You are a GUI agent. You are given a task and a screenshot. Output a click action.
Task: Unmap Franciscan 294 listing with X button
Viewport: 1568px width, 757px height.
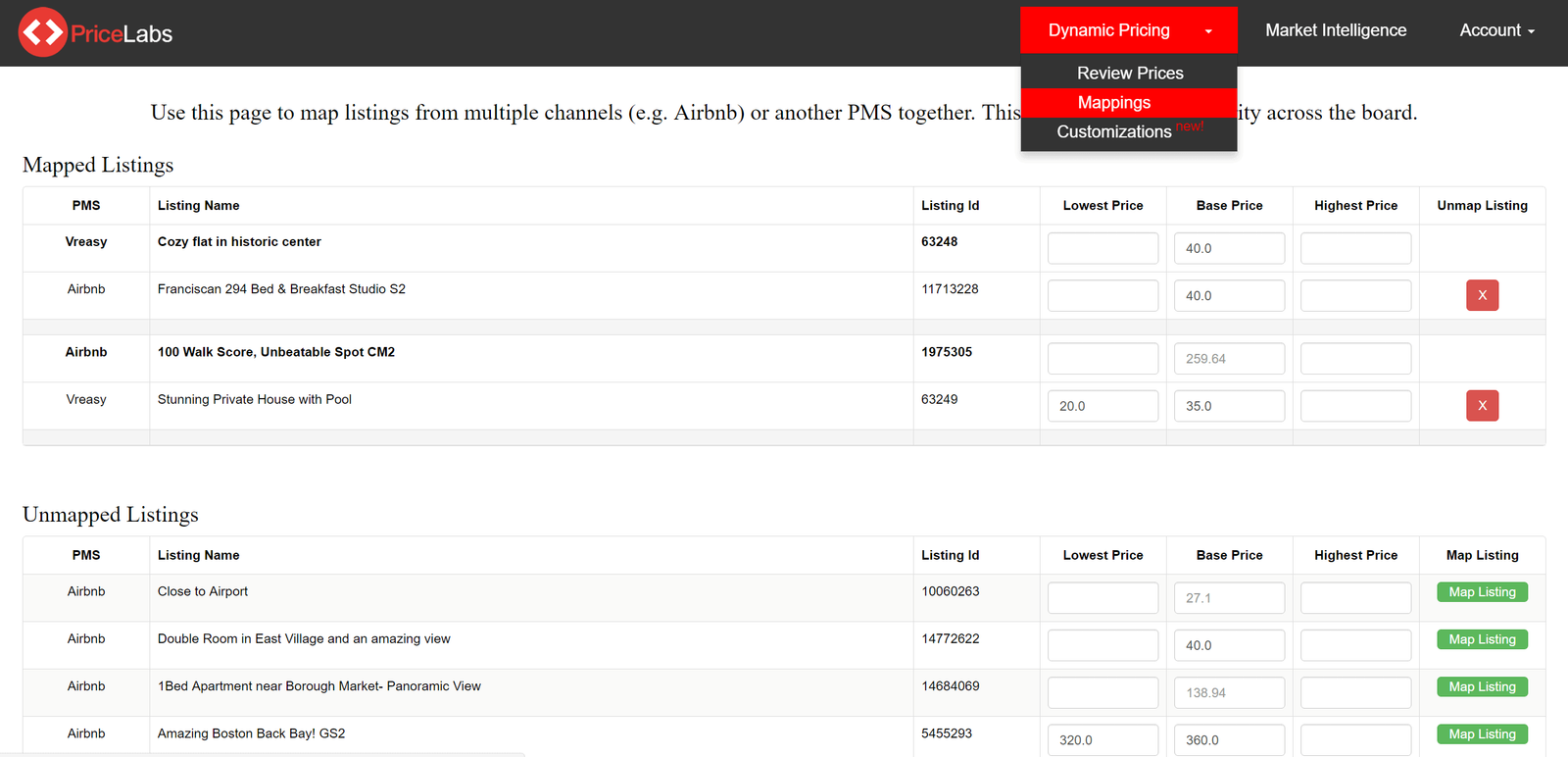click(x=1482, y=295)
